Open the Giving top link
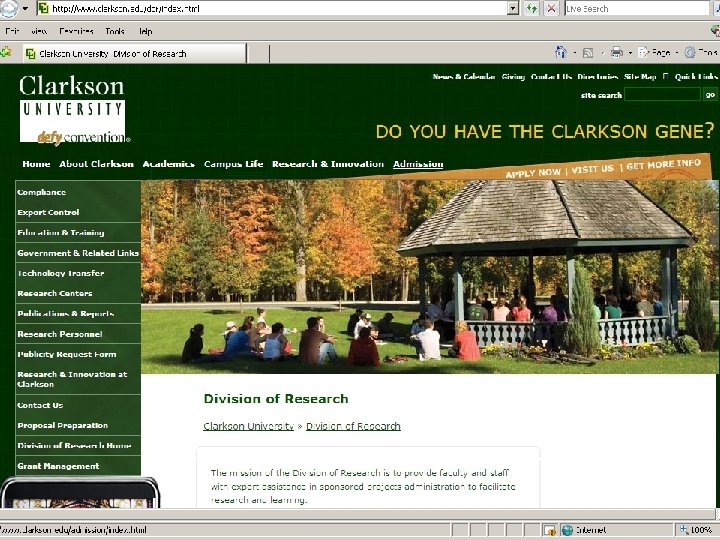 pos(513,77)
